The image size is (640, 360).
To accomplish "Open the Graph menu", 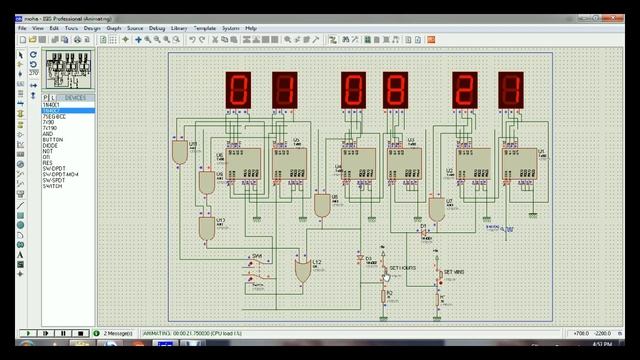I will [x=113, y=28].
